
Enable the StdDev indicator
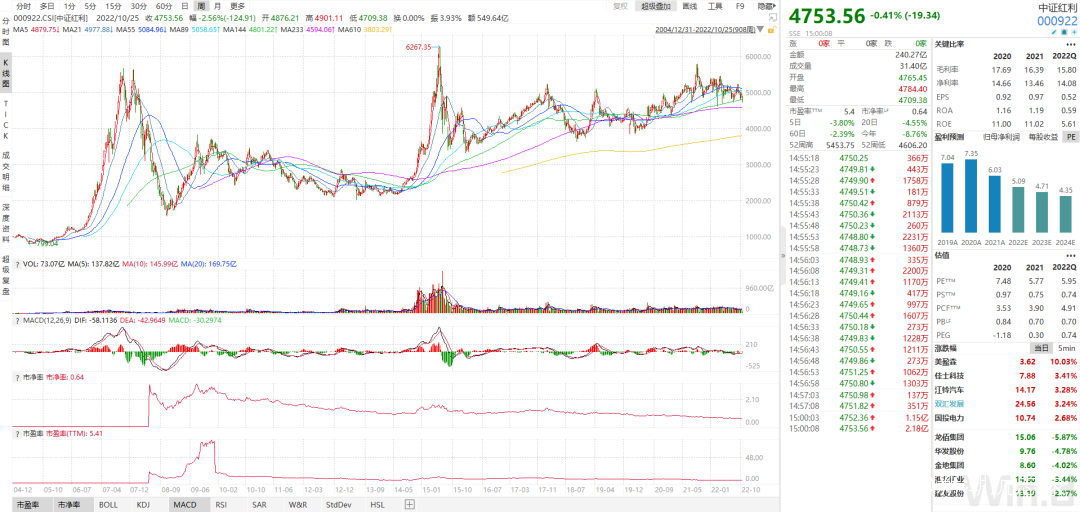(x=338, y=504)
